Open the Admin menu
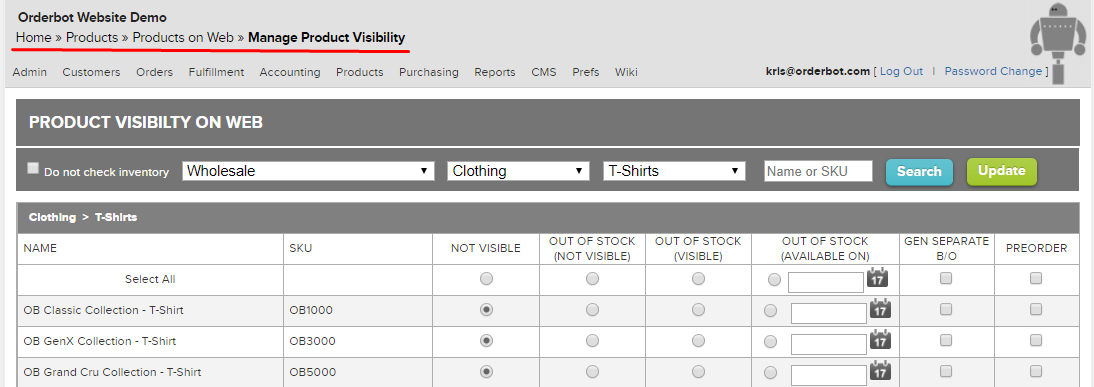 30,72
